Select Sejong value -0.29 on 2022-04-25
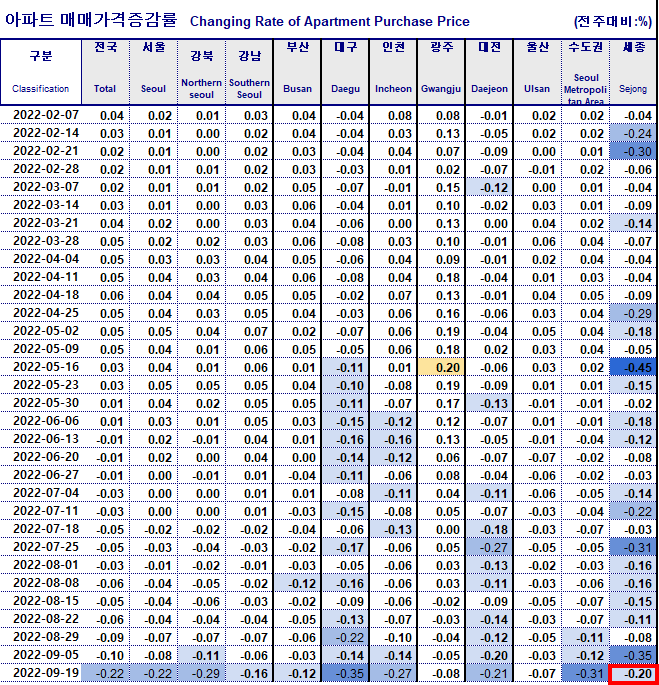The height and width of the screenshot is (685, 659). (x=633, y=313)
